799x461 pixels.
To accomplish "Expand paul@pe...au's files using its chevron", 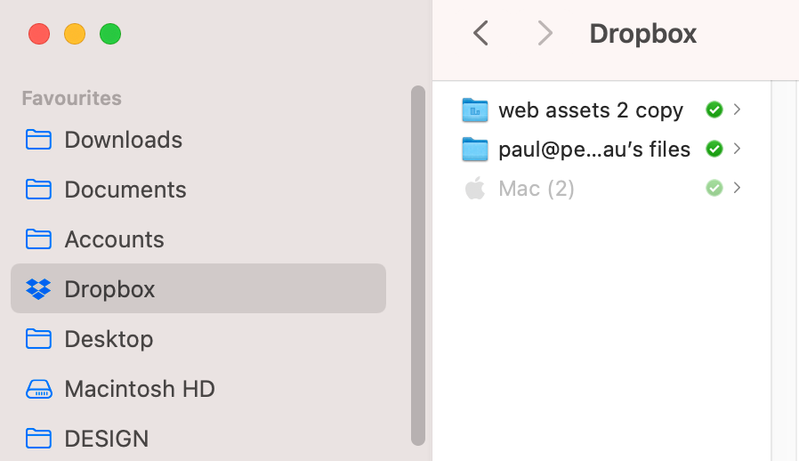I will tap(737, 149).
